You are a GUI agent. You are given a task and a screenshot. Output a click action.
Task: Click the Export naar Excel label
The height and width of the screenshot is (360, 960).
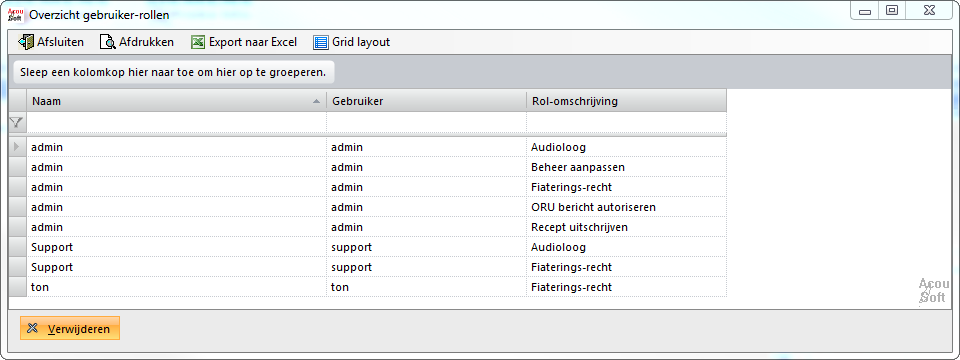coord(253,42)
